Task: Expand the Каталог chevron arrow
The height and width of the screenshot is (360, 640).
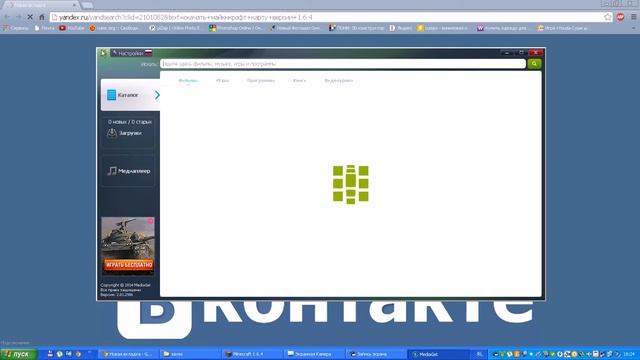Action: click(157, 95)
